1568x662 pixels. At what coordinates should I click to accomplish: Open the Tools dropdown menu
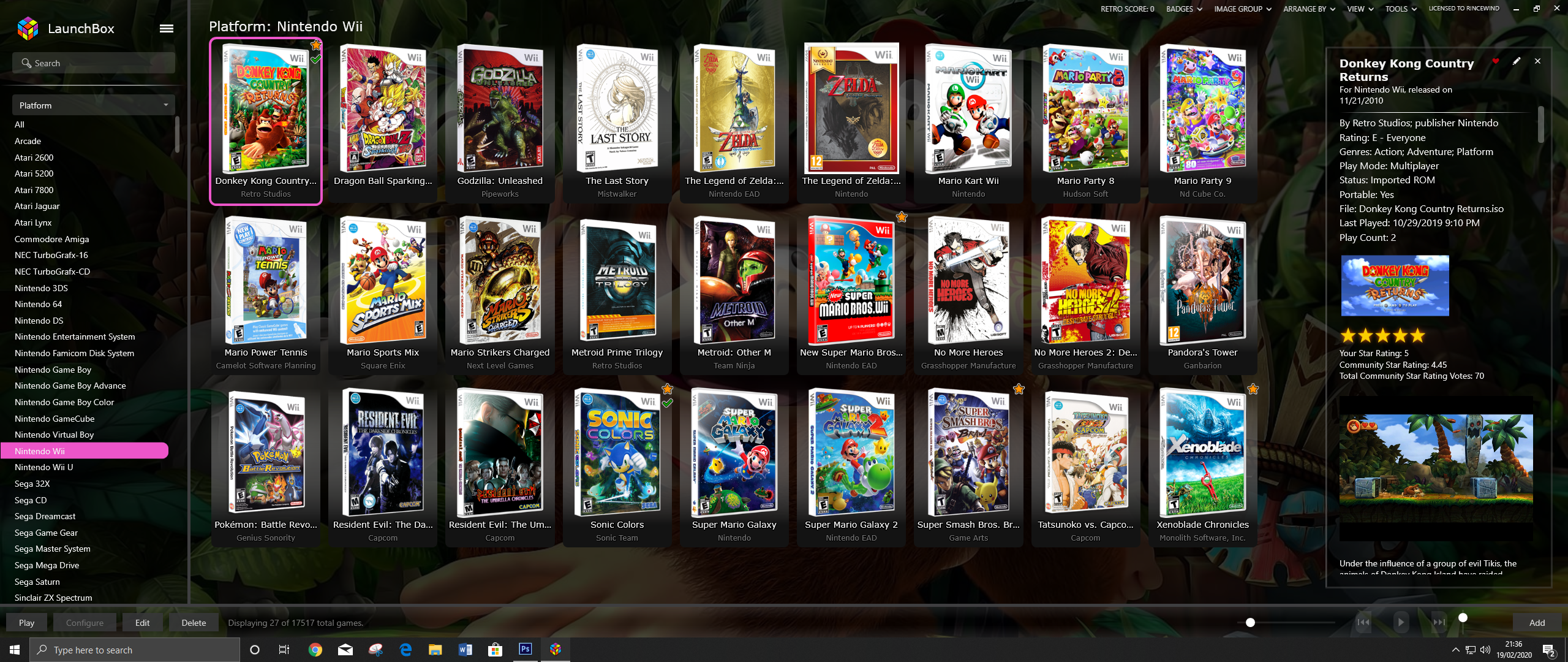pos(1401,9)
